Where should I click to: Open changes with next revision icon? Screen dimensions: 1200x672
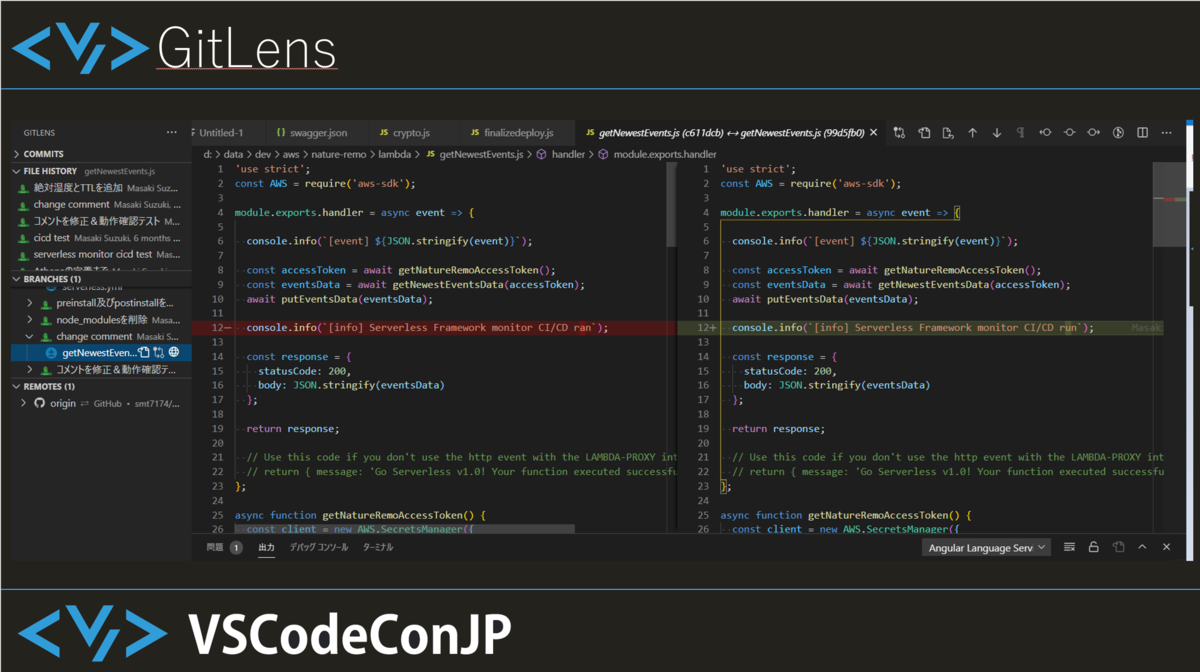tap(1093, 132)
